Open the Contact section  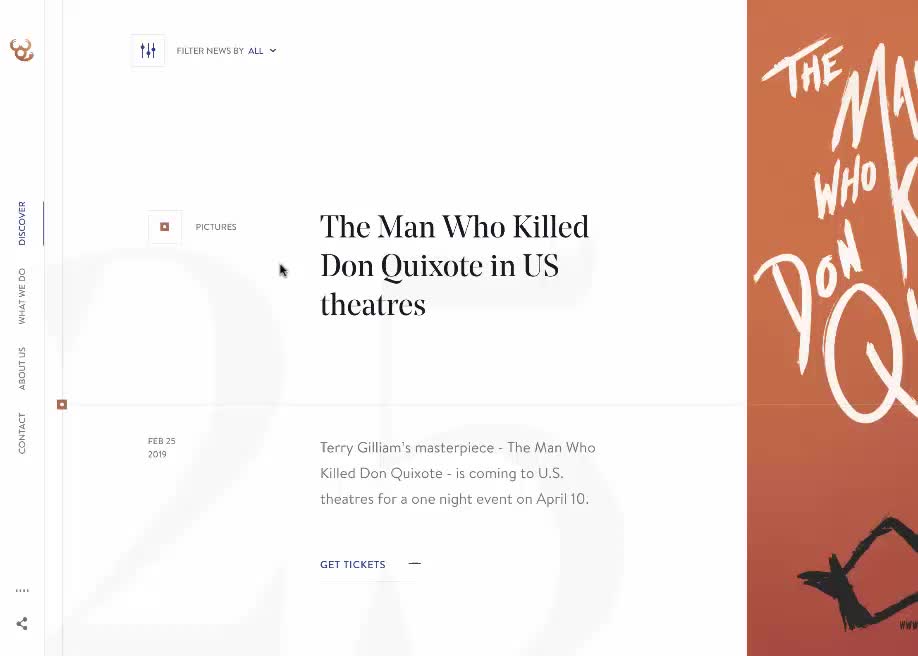(x=22, y=433)
